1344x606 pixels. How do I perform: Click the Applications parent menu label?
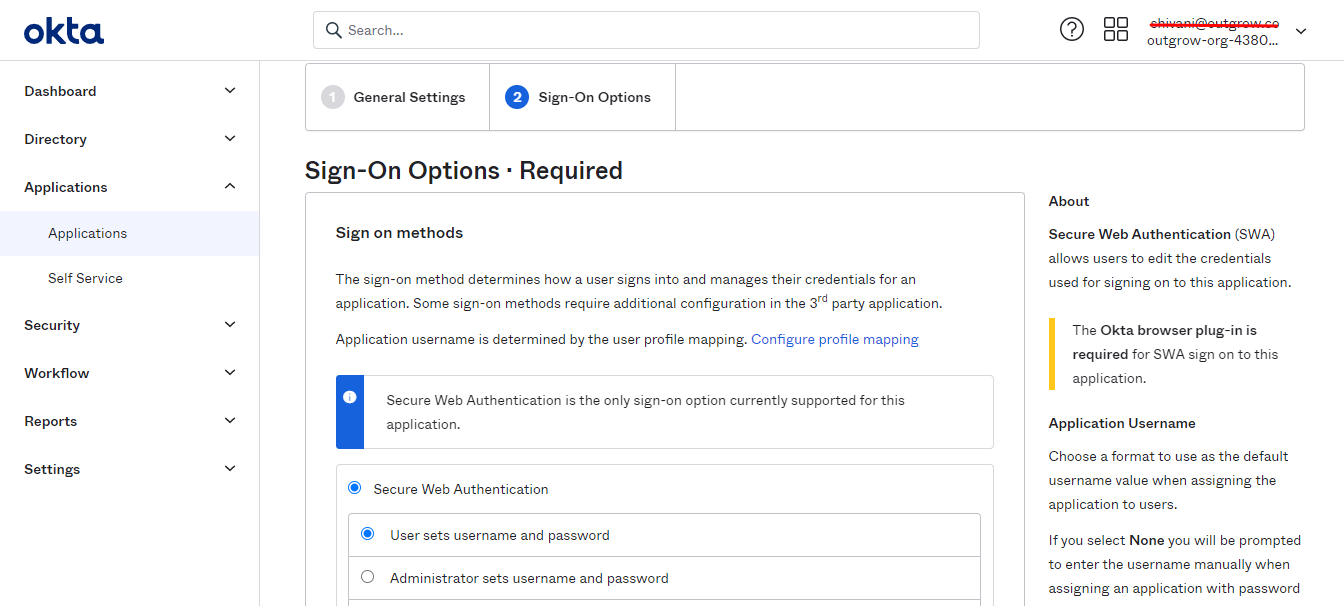coord(66,187)
